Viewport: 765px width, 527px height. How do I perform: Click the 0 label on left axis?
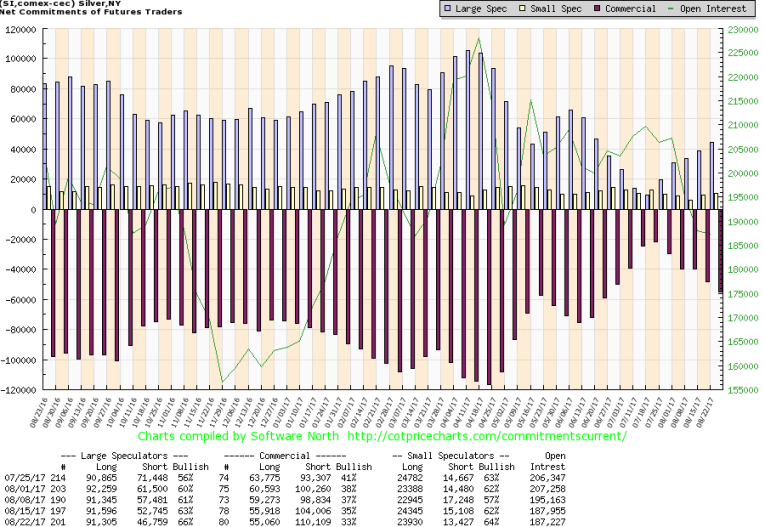click(x=34, y=209)
